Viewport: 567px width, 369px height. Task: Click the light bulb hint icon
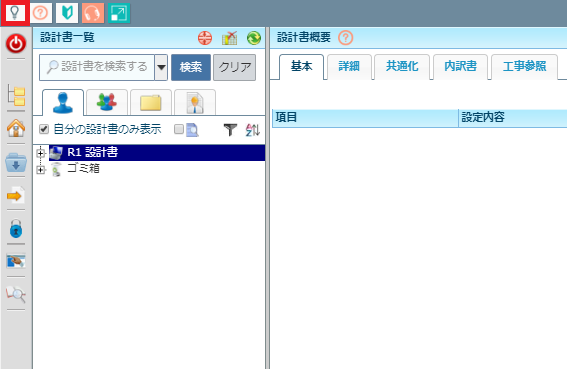[x=14, y=13]
